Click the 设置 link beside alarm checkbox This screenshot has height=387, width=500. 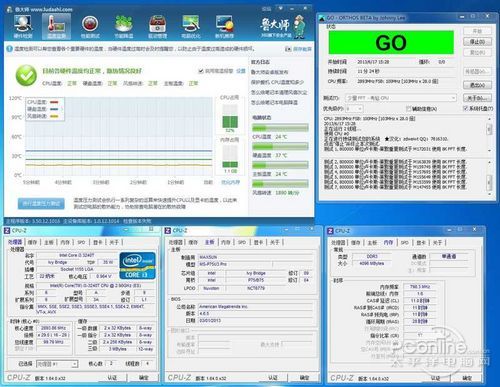click(241, 71)
